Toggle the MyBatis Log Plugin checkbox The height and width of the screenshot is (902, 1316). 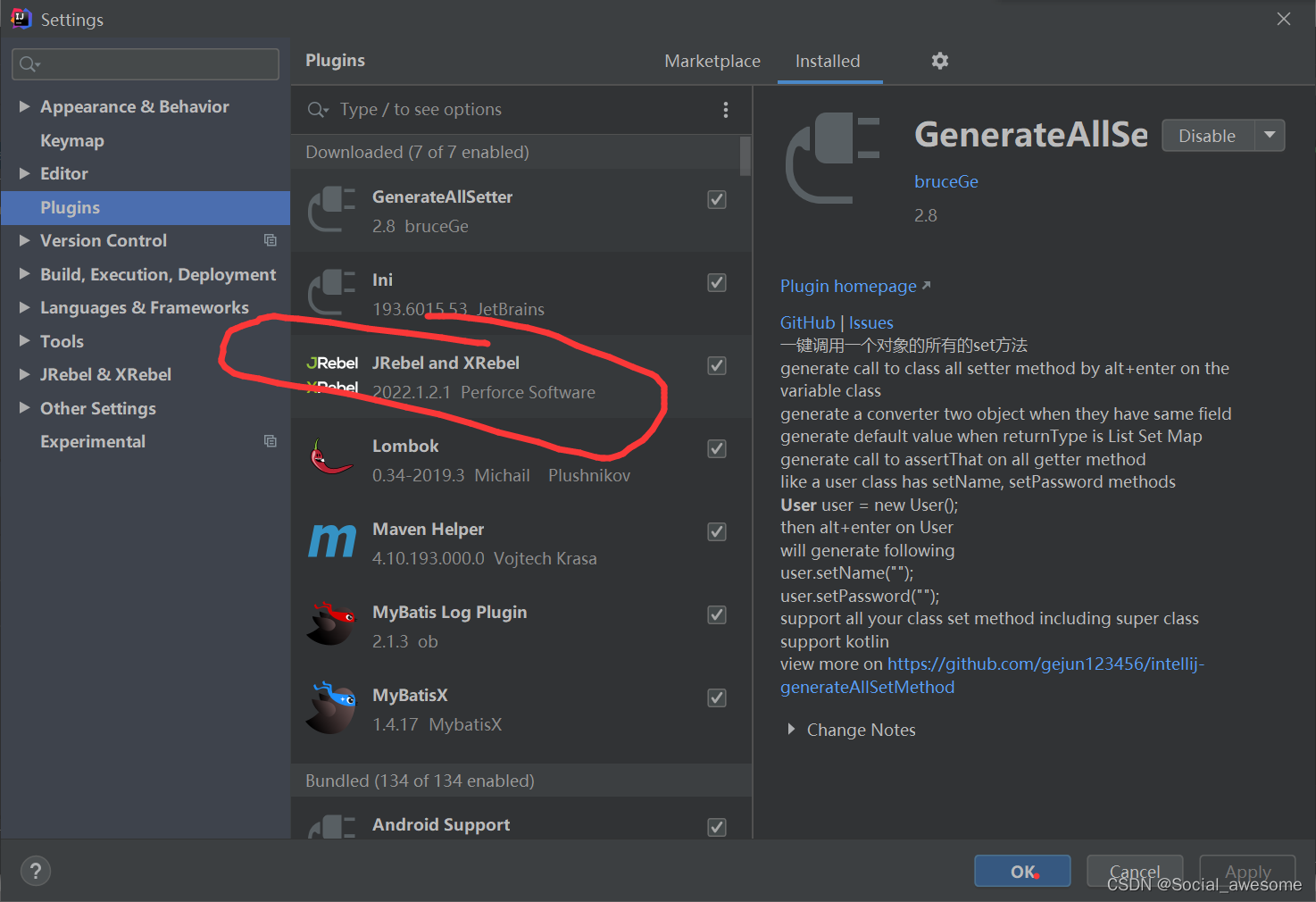(717, 614)
